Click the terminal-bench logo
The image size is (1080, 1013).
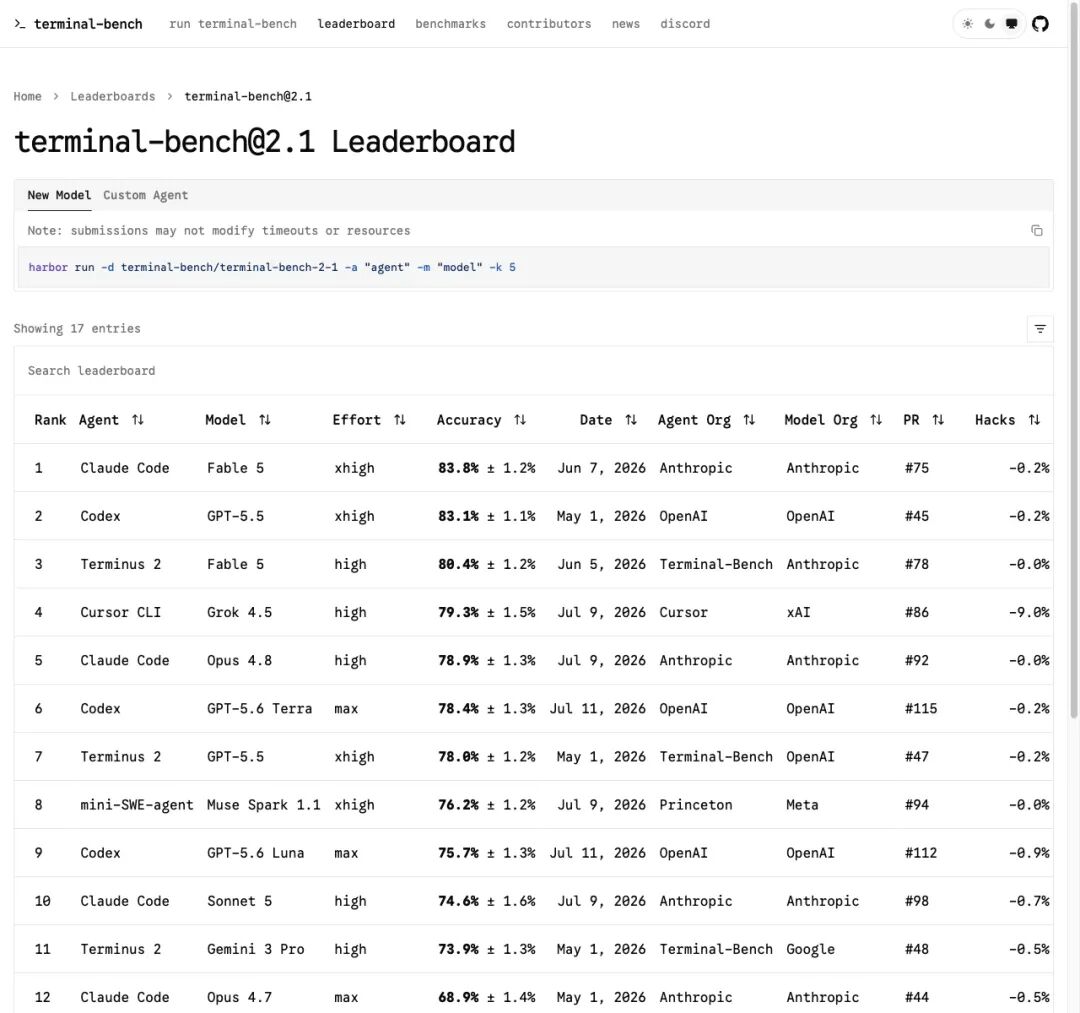click(78, 24)
